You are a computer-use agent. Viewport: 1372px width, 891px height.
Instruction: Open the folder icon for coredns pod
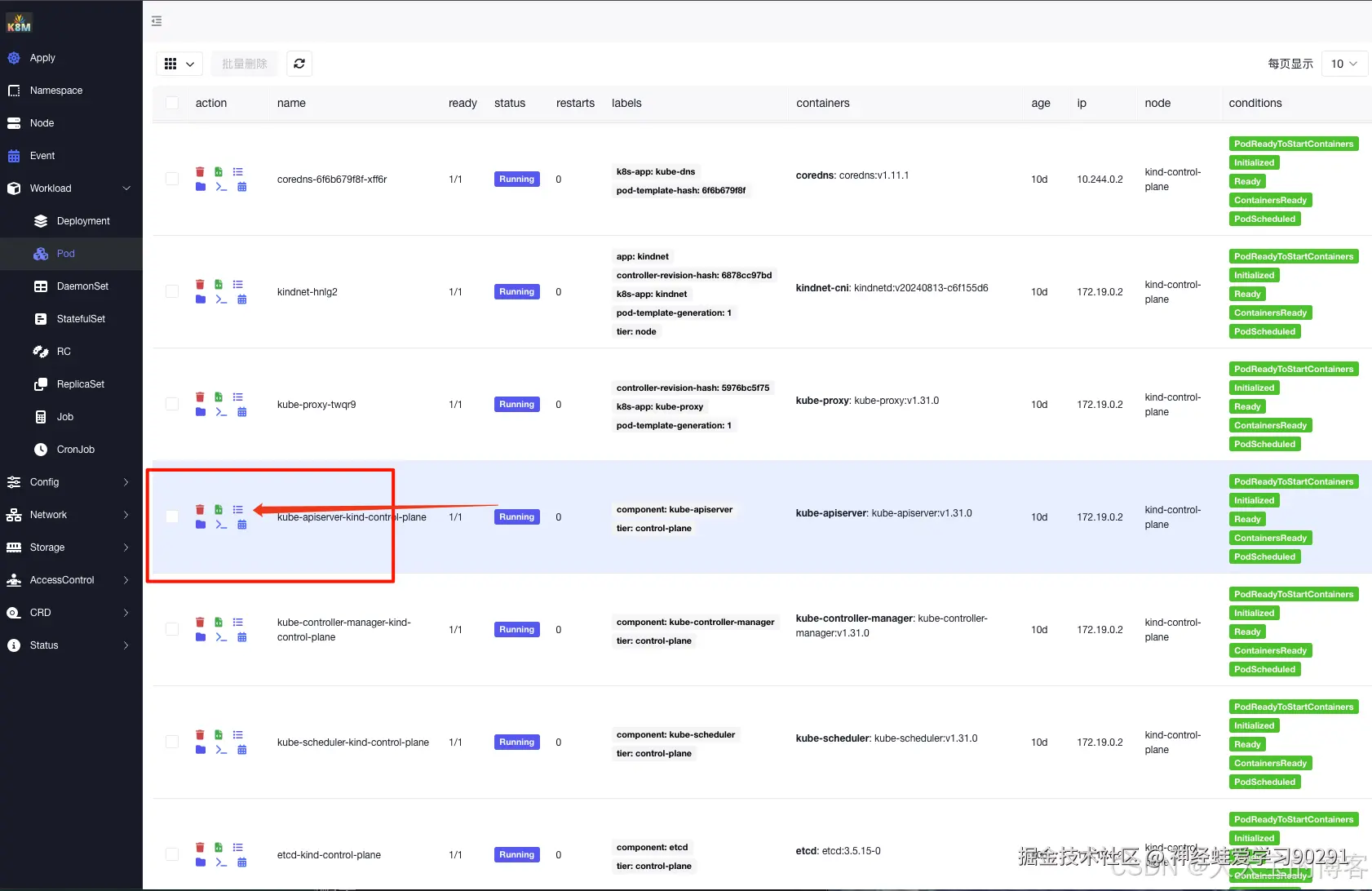point(201,187)
